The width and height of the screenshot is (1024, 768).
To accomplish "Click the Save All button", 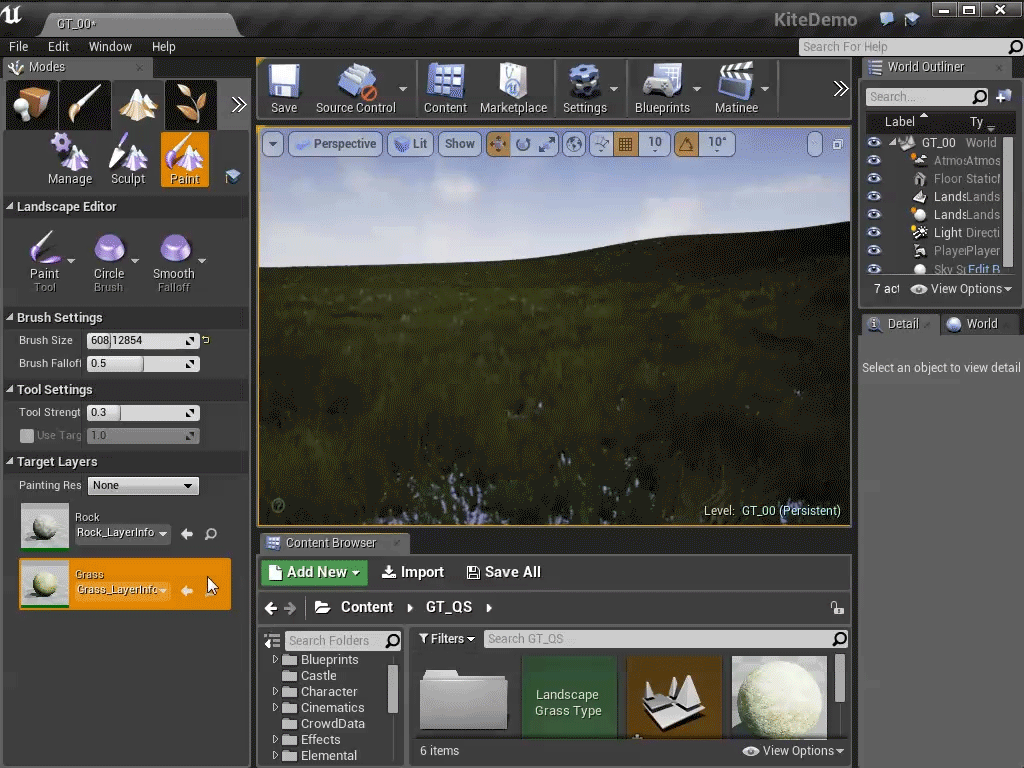I will pos(503,572).
